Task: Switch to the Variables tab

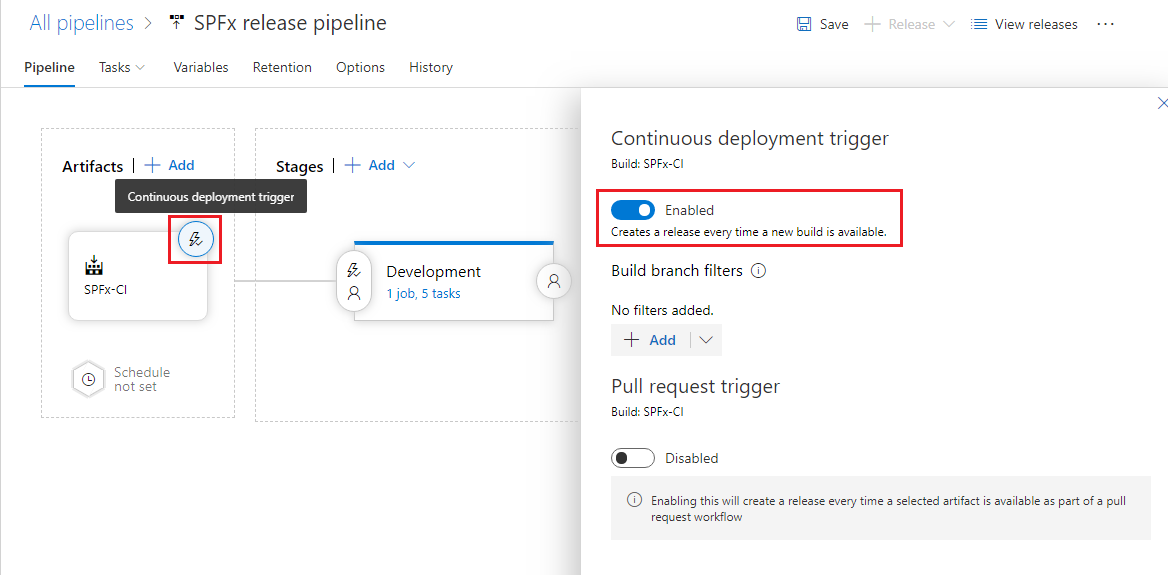Action: pos(200,67)
